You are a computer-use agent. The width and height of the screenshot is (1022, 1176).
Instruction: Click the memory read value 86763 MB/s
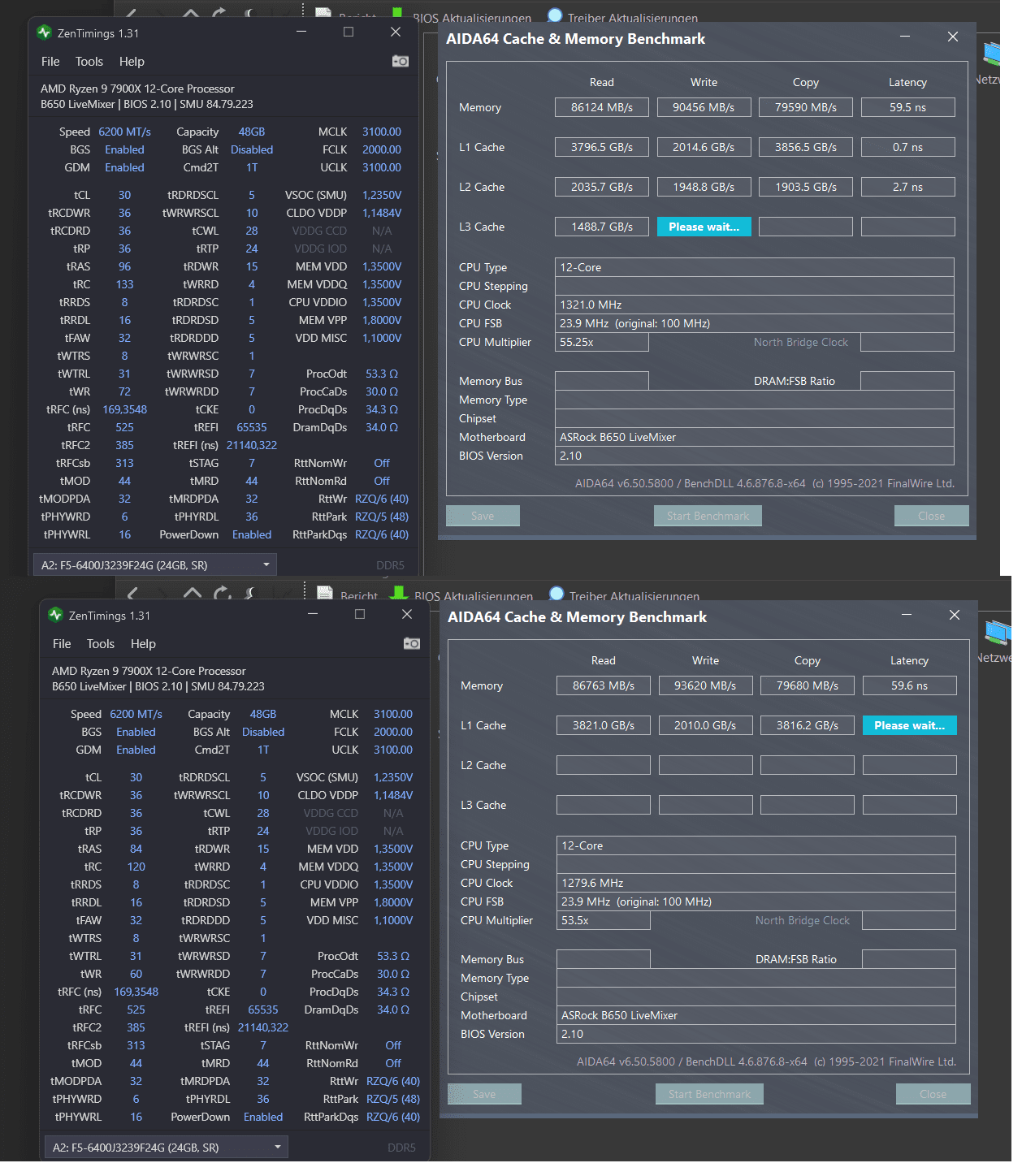coord(604,685)
